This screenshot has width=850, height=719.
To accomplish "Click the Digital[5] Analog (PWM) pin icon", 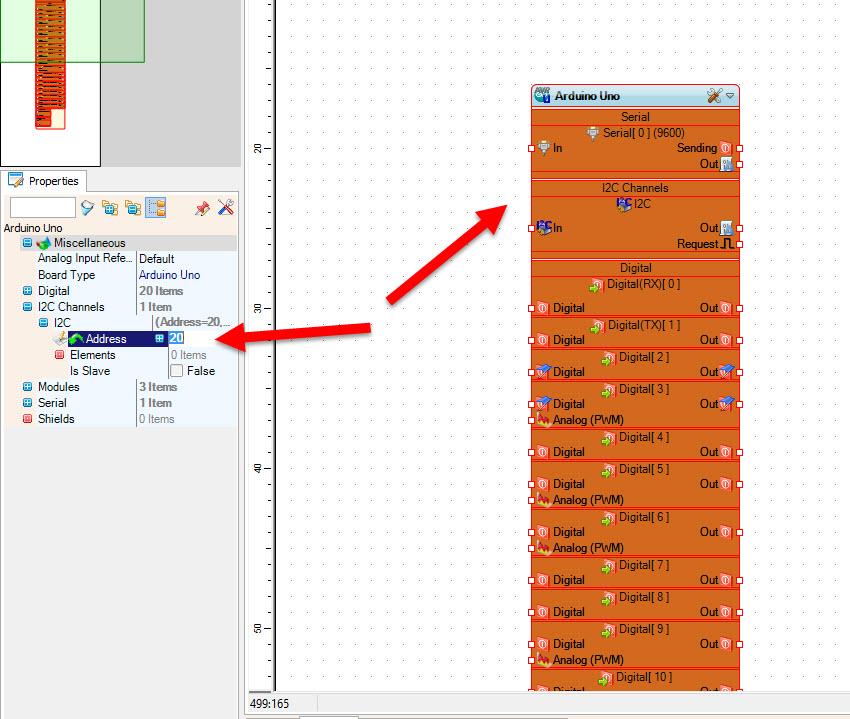I will click(x=544, y=499).
